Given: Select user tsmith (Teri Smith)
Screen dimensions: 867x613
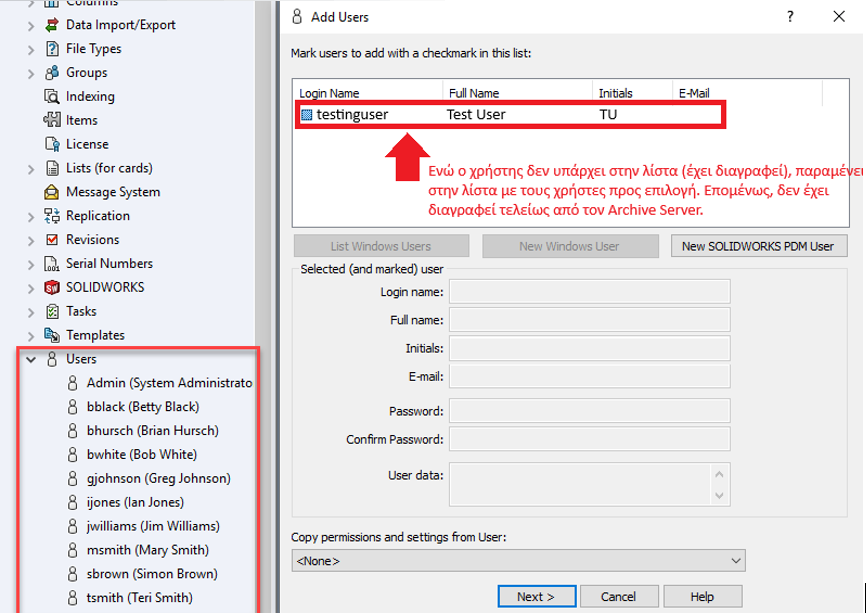Looking at the screenshot, I should coord(139,598).
